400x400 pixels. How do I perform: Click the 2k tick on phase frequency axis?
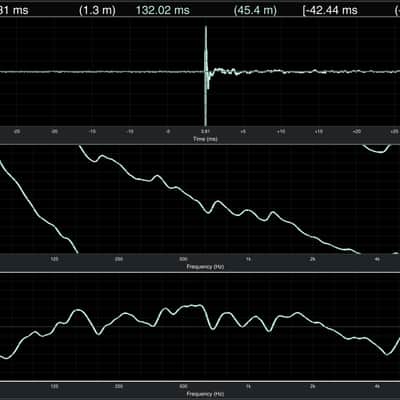[x=312, y=259]
